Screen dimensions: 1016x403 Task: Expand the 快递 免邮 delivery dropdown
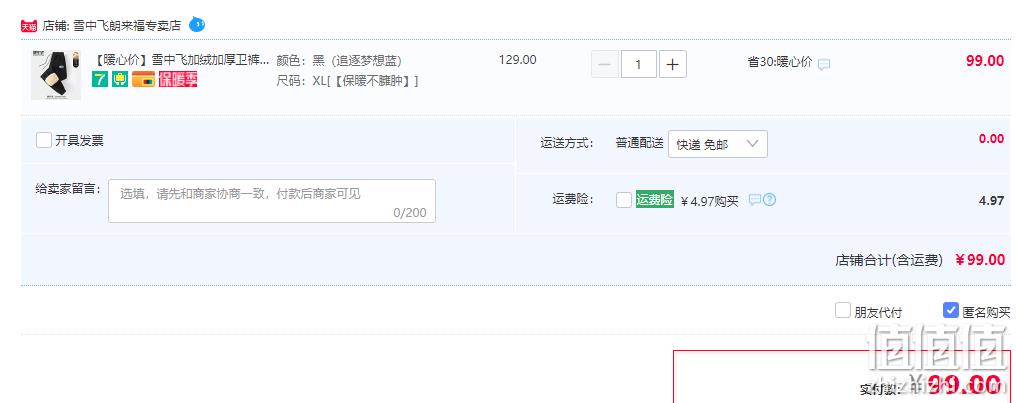718,144
